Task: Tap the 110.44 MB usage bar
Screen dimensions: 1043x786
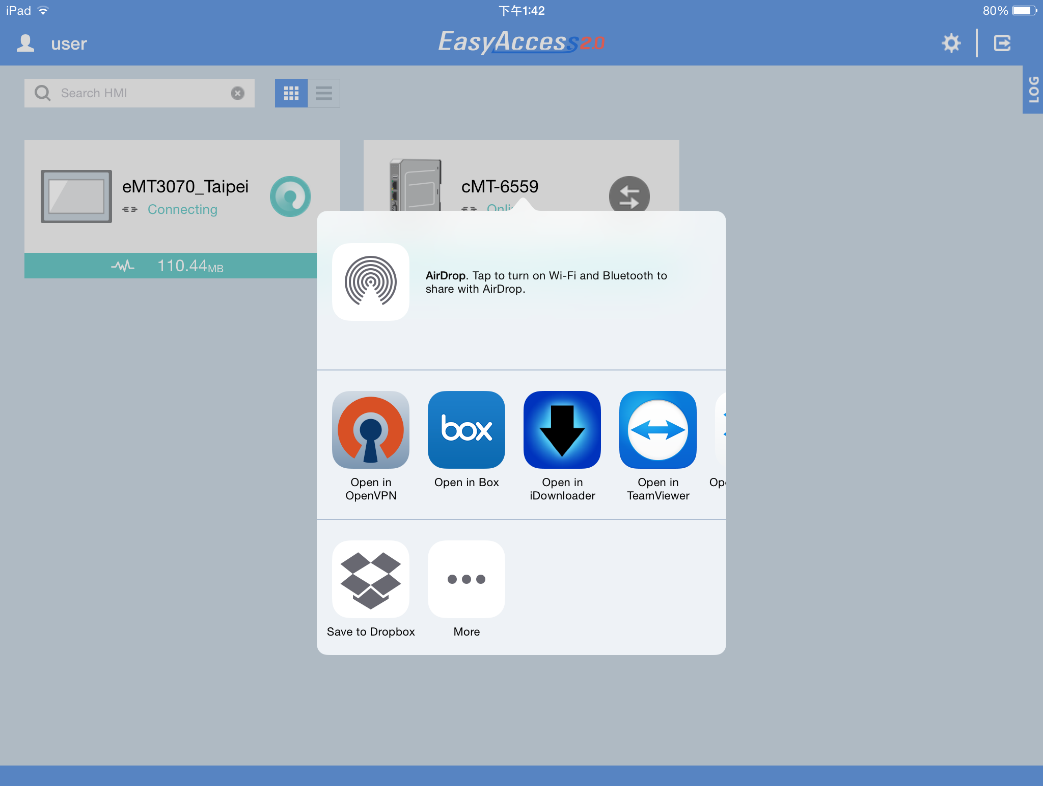Action: click(x=170, y=266)
